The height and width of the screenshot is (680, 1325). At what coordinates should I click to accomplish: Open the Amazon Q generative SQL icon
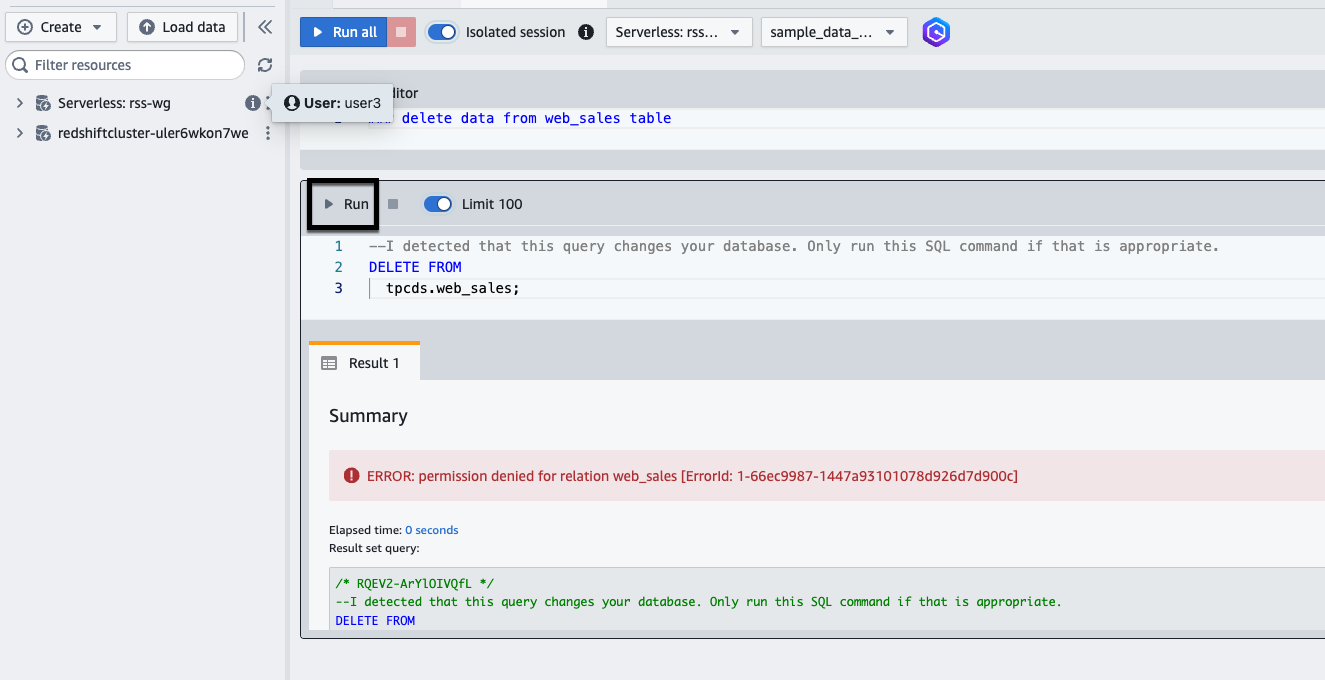(x=936, y=32)
